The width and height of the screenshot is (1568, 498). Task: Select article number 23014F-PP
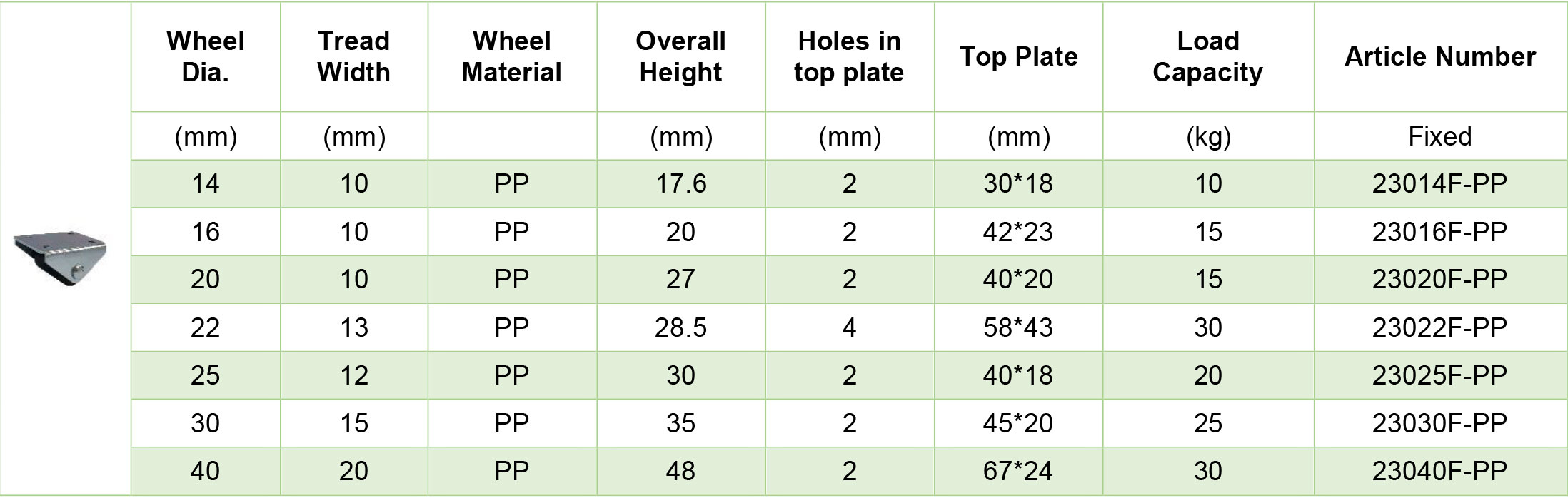1439,184
